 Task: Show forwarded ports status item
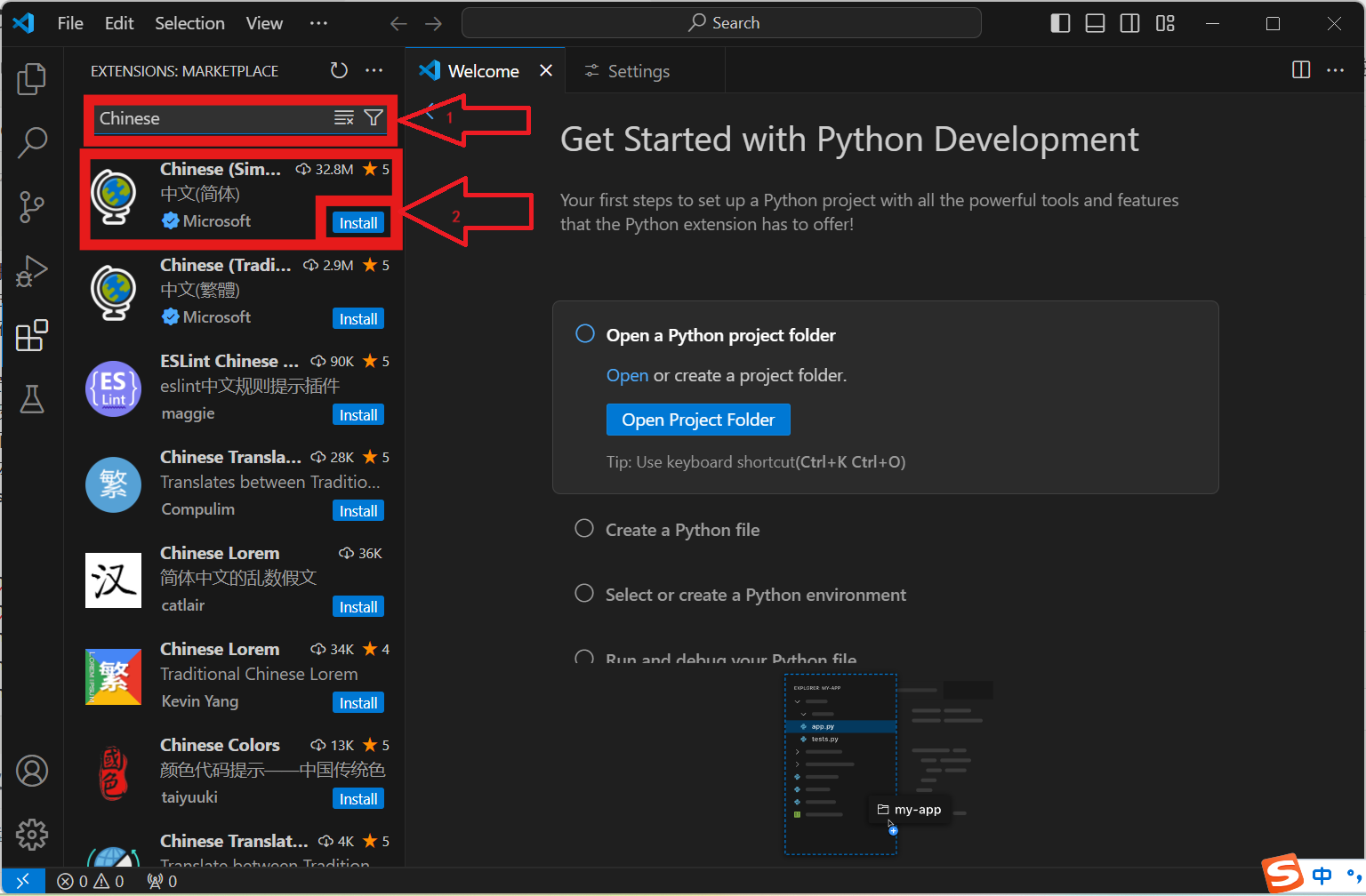click(x=162, y=881)
